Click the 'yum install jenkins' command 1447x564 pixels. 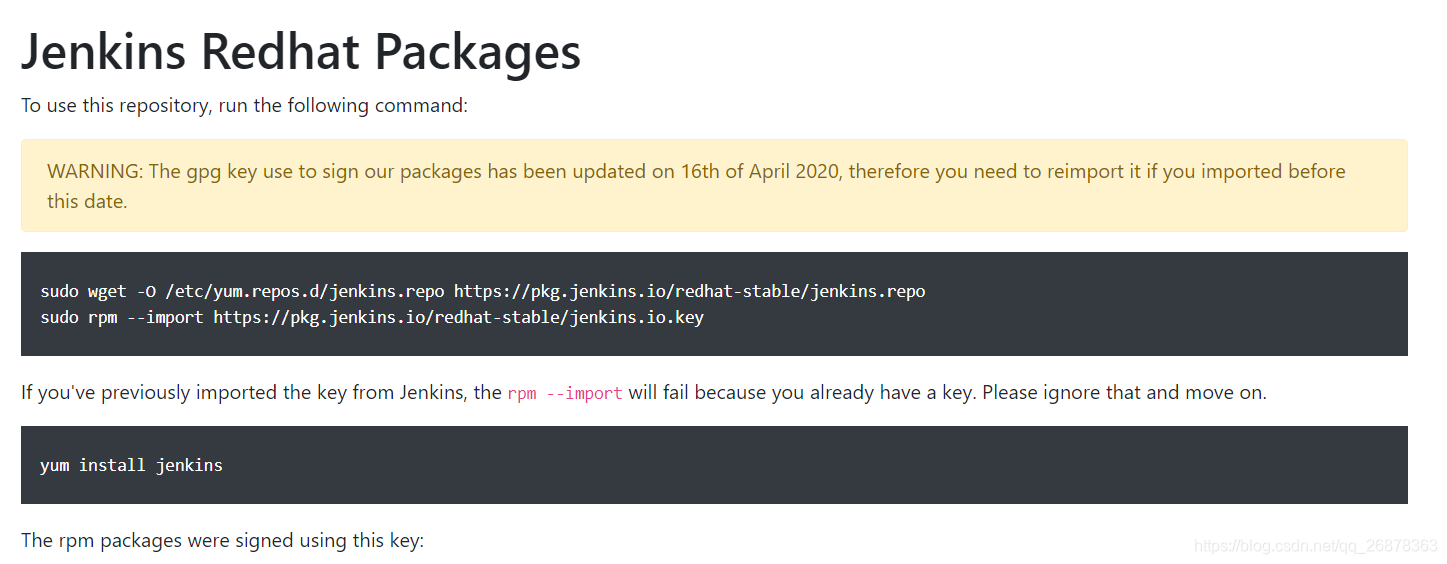point(131,466)
